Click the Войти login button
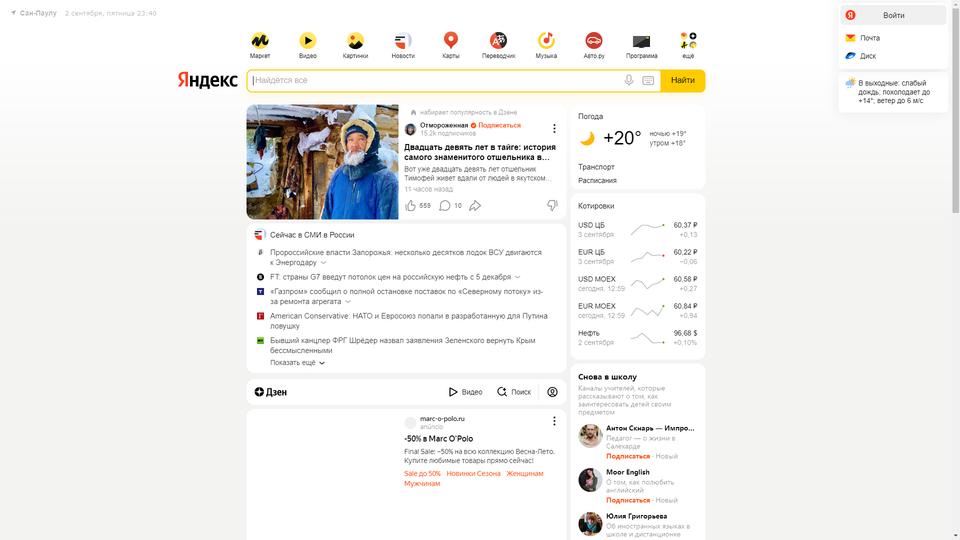Viewport: 960px width, 540px height. (893, 15)
